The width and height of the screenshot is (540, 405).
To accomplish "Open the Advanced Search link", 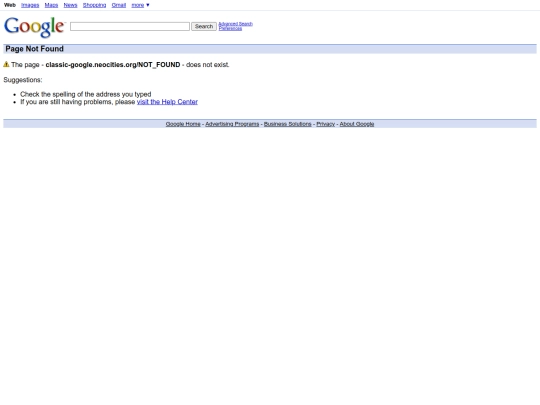I will click(x=236, y=24).
